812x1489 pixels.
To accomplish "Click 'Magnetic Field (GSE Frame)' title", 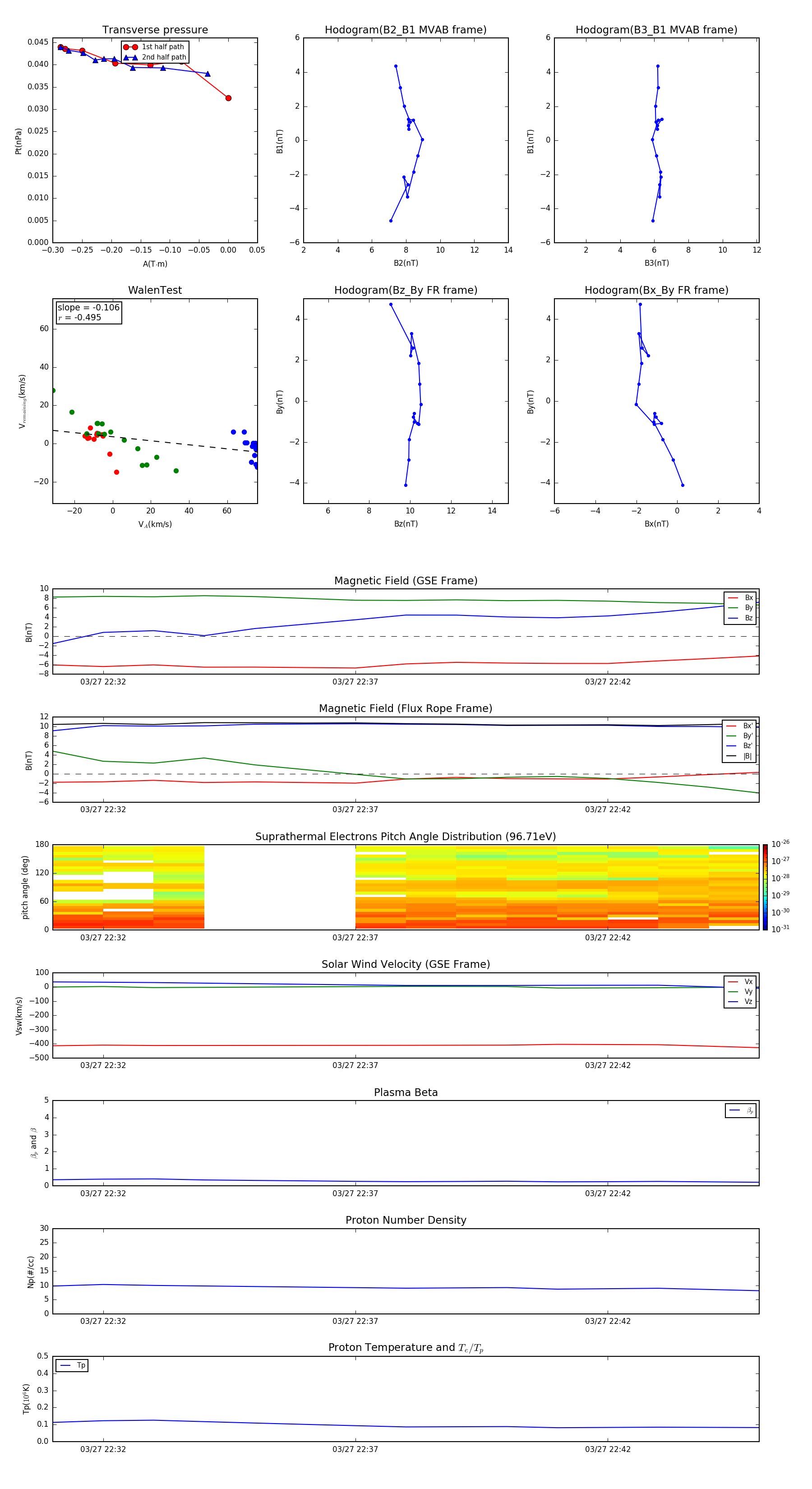I will [406, 581].
